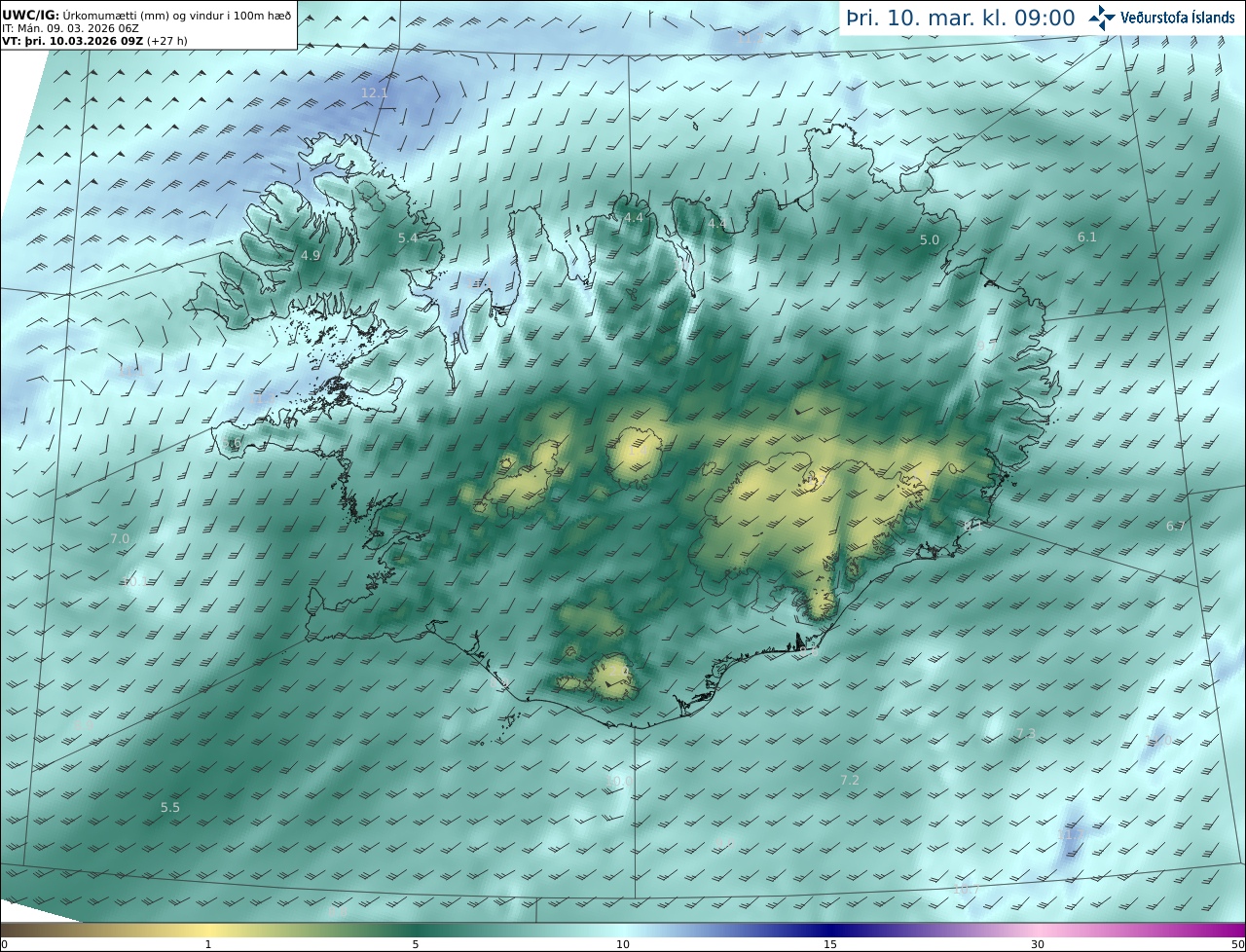The width and height of the screenshot is (1246, 952).
Task: Click the 15 mm dark blue mark on scale
Action: coord(830,944)
